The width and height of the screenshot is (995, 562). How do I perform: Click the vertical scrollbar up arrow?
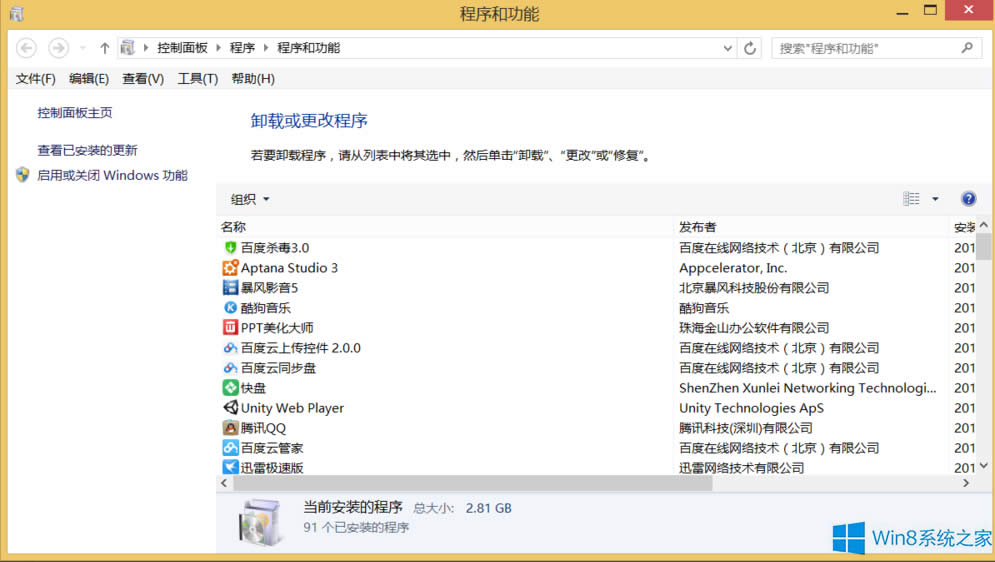tap(984, 225)
